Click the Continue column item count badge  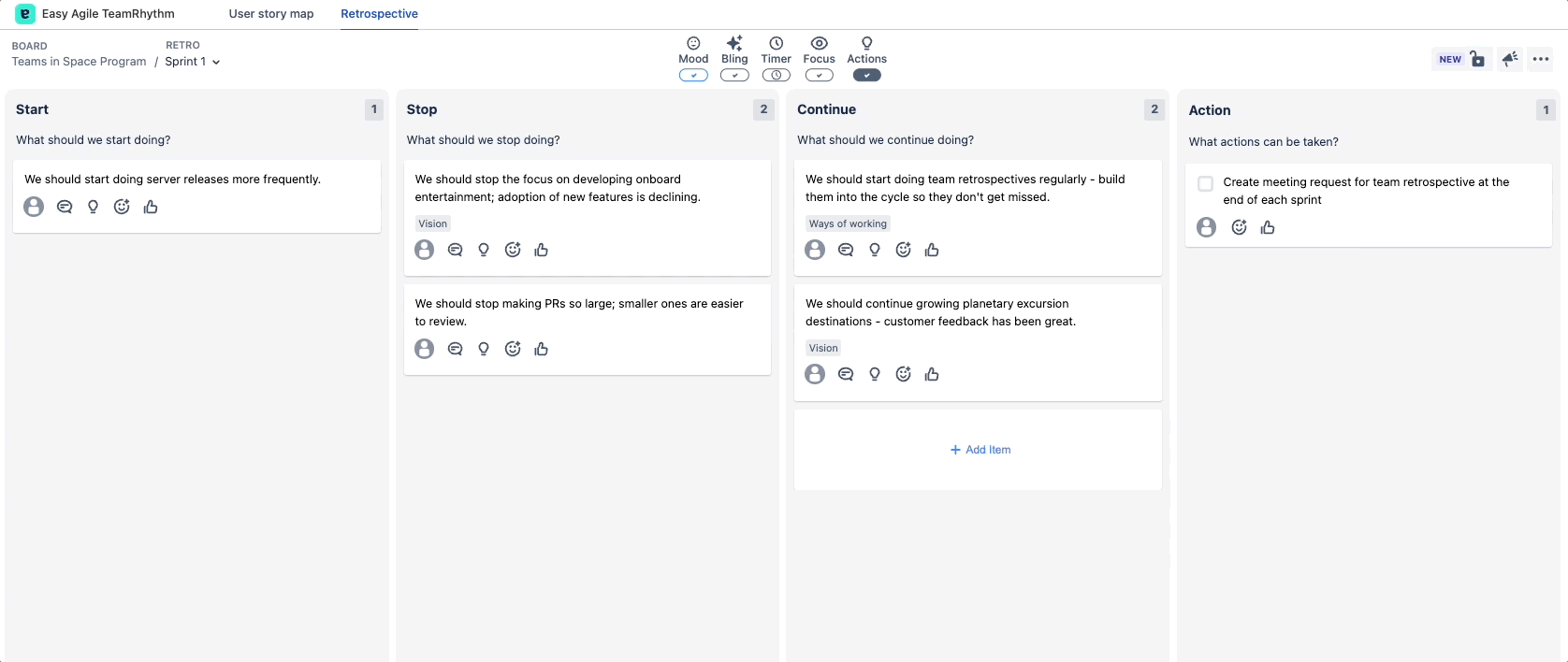coord(1154,109)
